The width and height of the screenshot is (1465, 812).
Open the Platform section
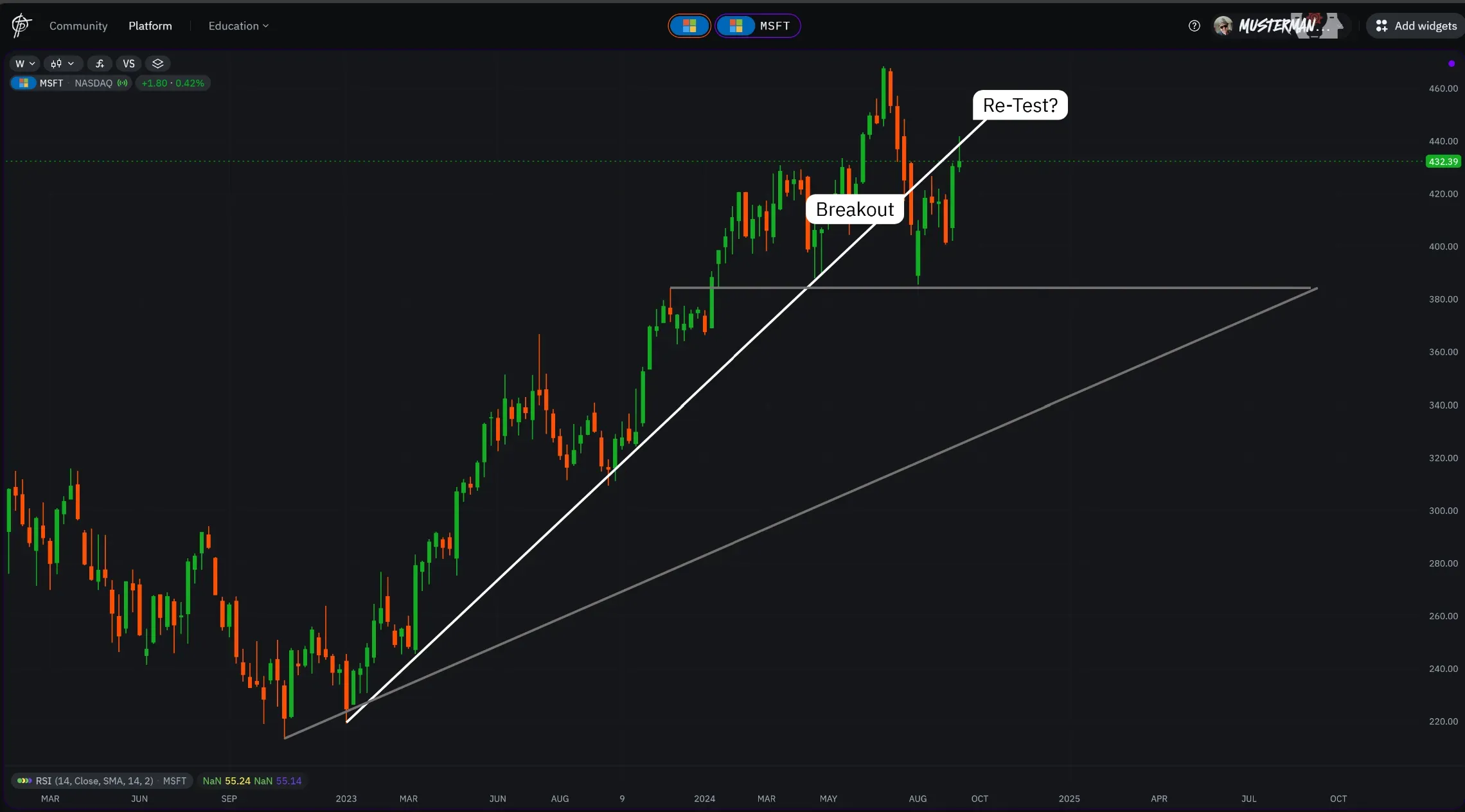tap(150, 26)
